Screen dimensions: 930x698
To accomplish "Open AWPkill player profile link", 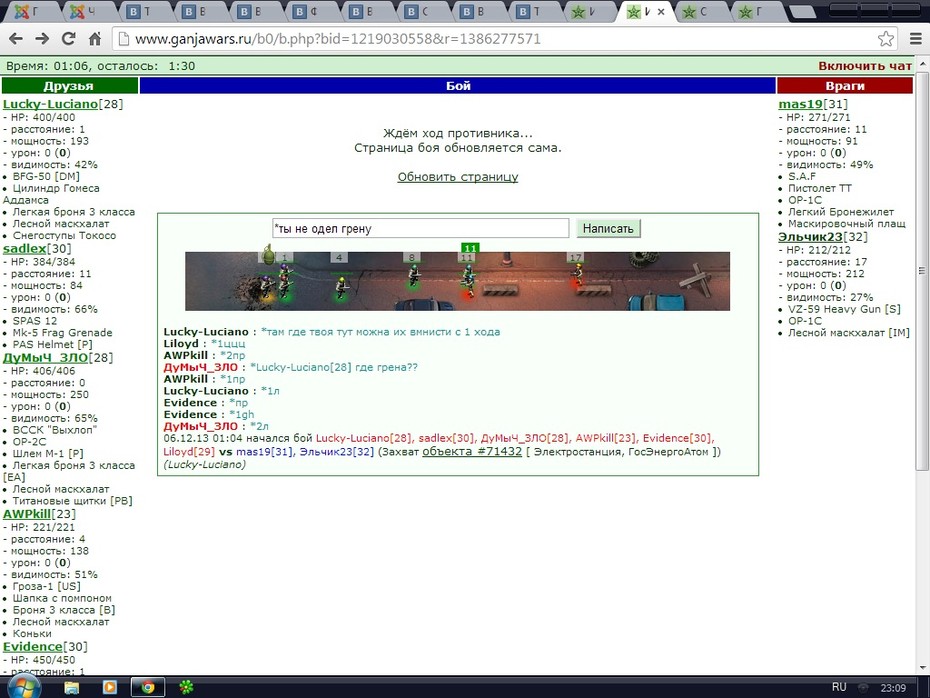I will [x=27, y=514].
